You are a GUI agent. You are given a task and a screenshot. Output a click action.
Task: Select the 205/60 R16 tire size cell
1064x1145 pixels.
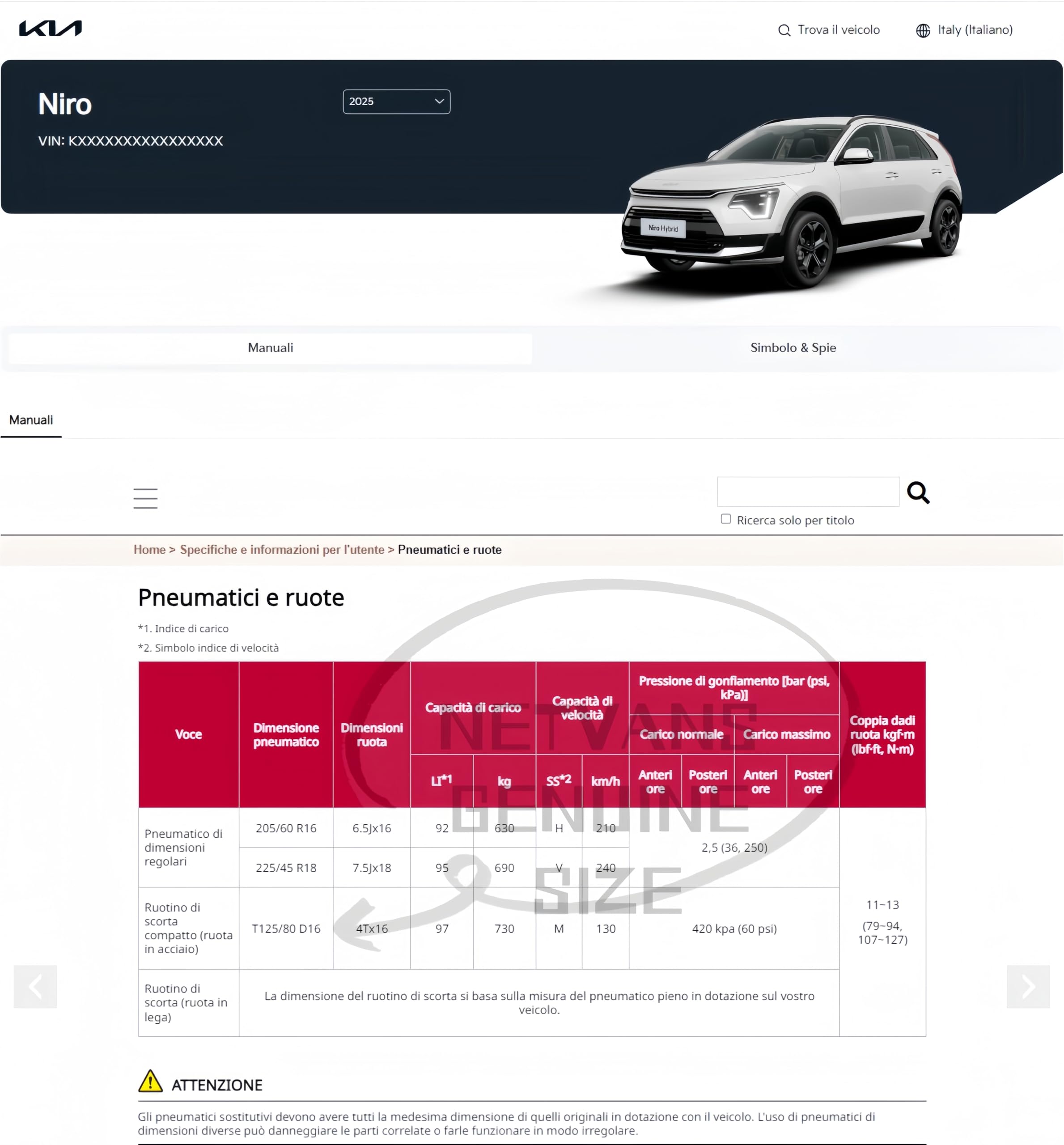286,828
